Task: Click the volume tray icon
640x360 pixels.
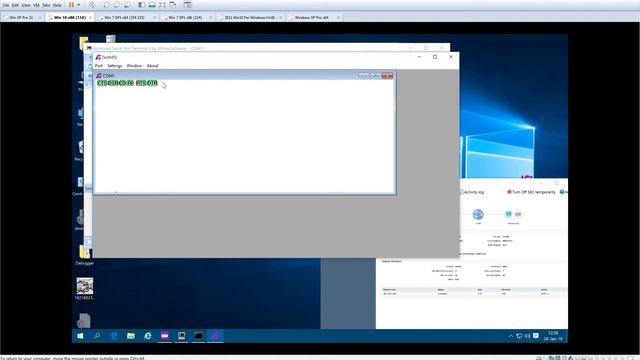Action: [x=527, y=336]
